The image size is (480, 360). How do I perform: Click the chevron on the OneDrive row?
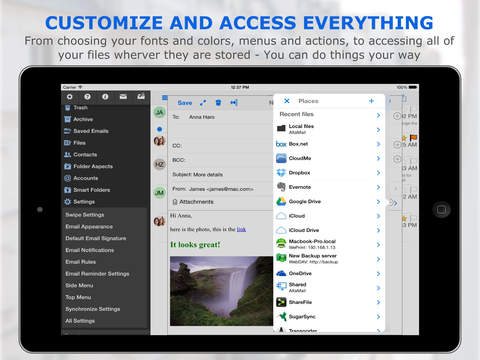[x=378, y=273]
